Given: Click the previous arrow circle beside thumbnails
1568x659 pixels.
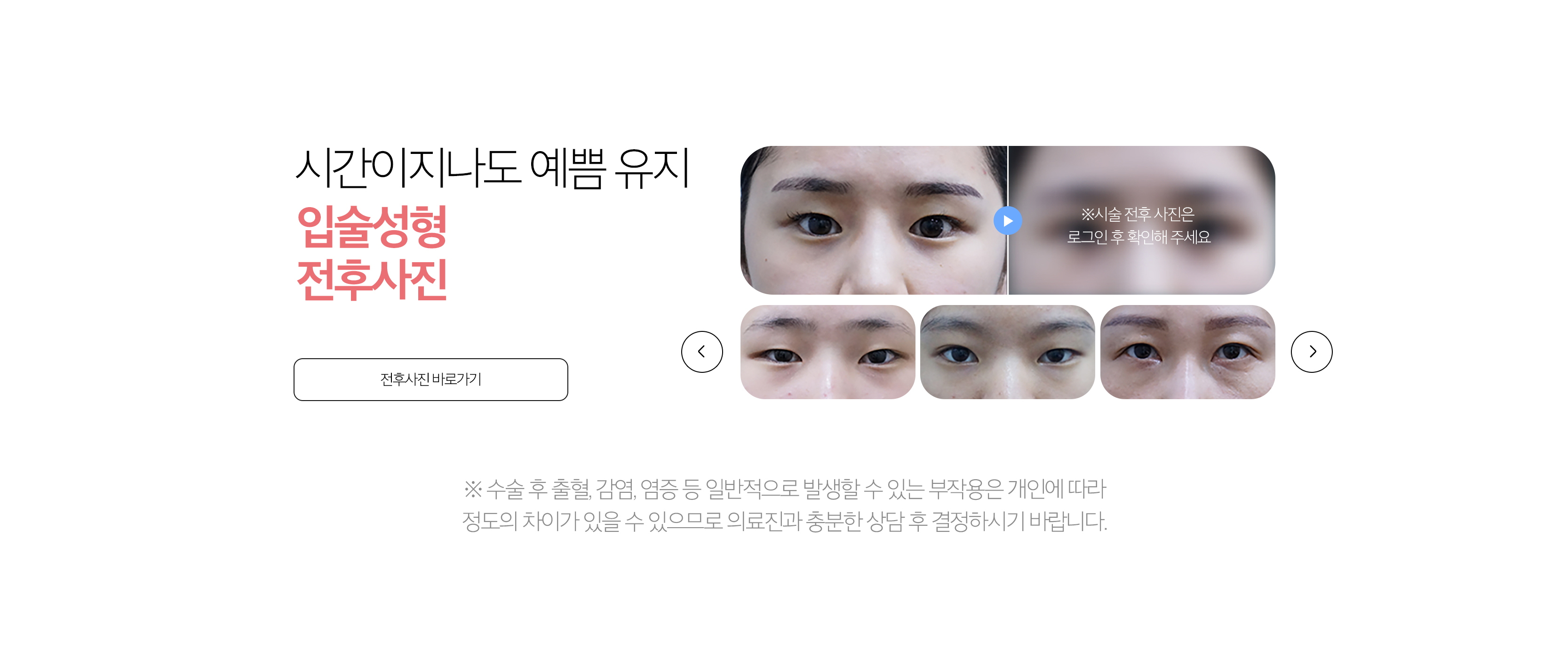Looking at the screenshot, I should tap(701, 352).
